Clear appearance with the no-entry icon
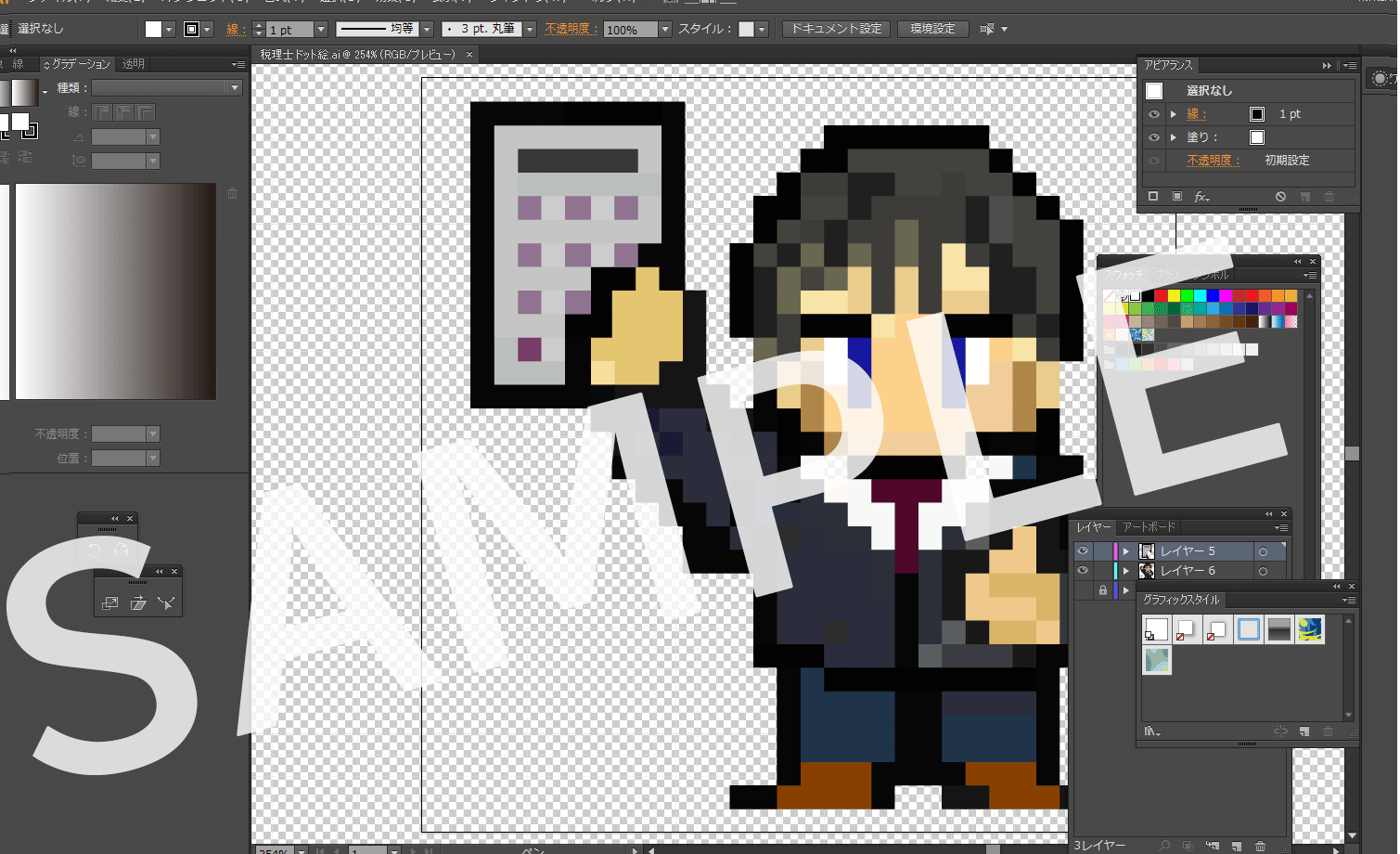The image size is (1400, 854). (x=1280, y=197)
